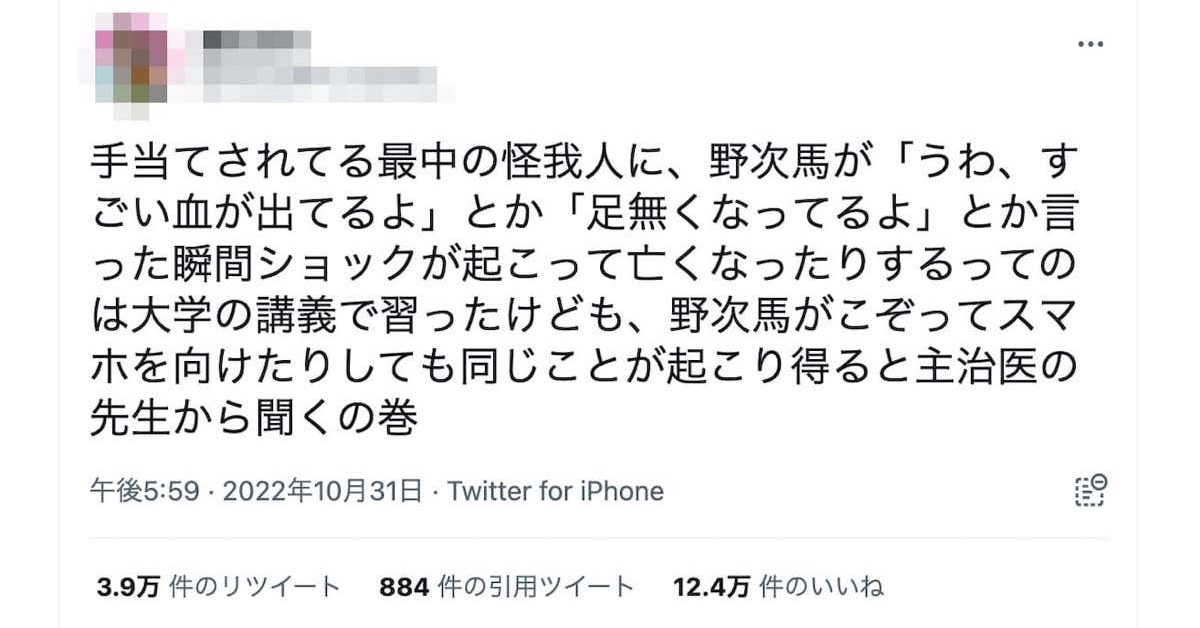
Task: Click the blurred display name of the author
Action: tap(256, 40)
